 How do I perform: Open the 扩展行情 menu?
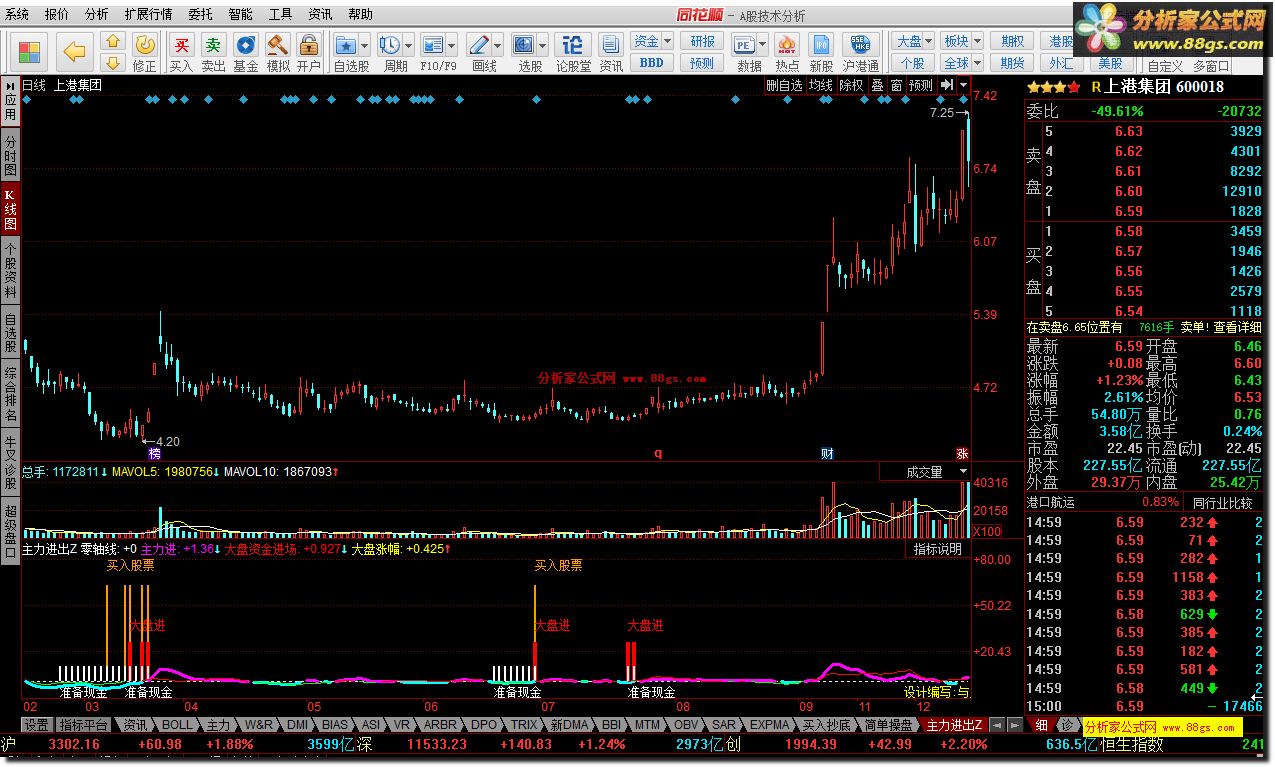(148, 15)
